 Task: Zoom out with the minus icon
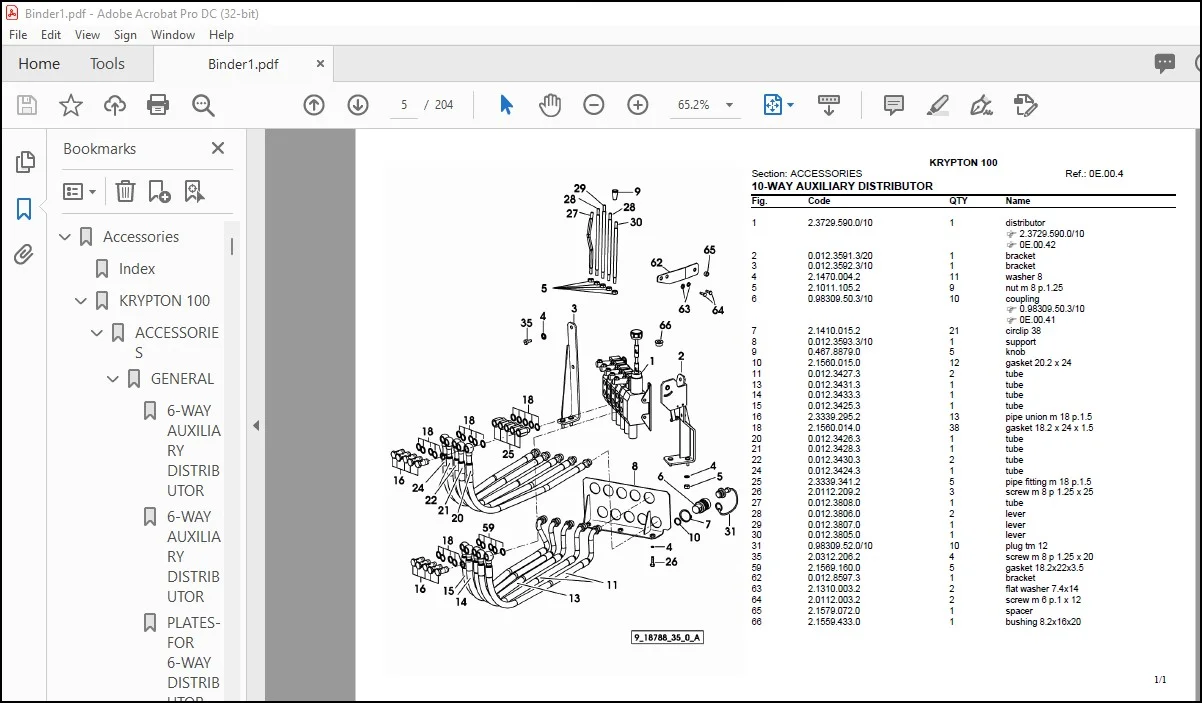click(x=594, y=105)
